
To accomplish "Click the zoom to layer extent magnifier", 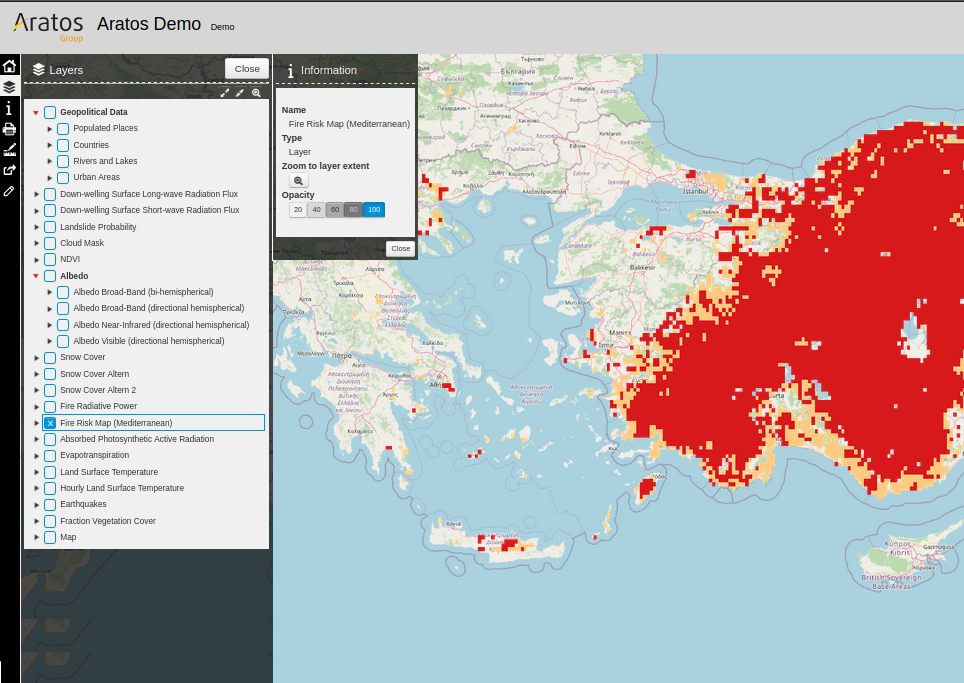I will point(299,180).
